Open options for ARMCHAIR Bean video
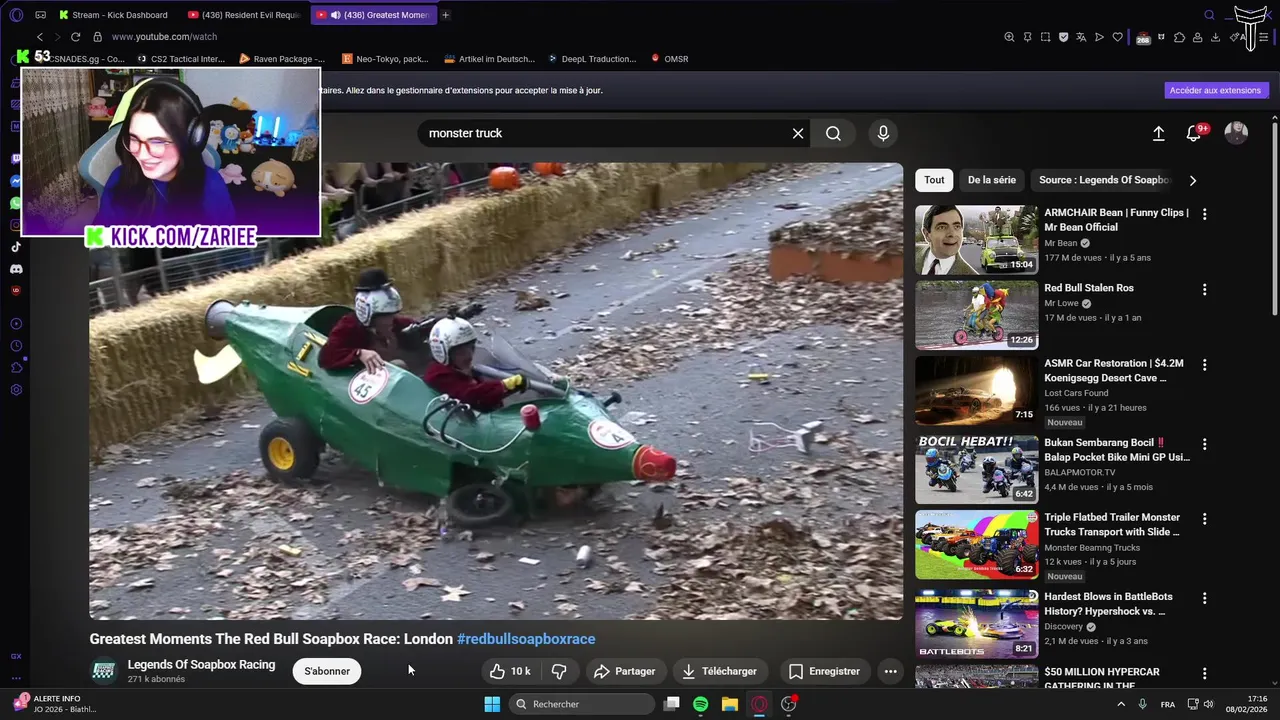 tap(1204, 214)
